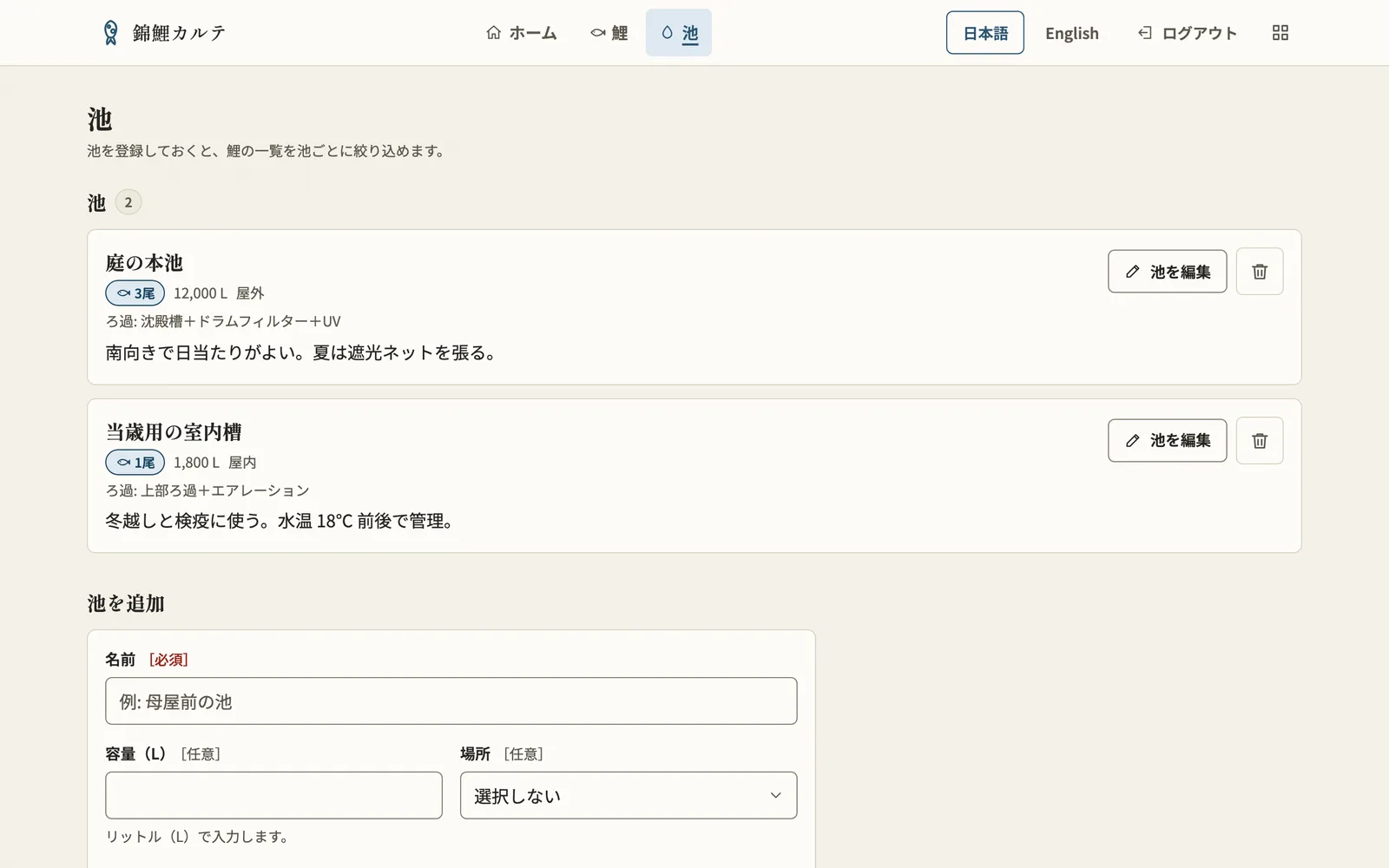Click the 冬越しと検疫に使う note
Image resolution: width=1389 pixels, height=868 pixels.
(280, 521)
